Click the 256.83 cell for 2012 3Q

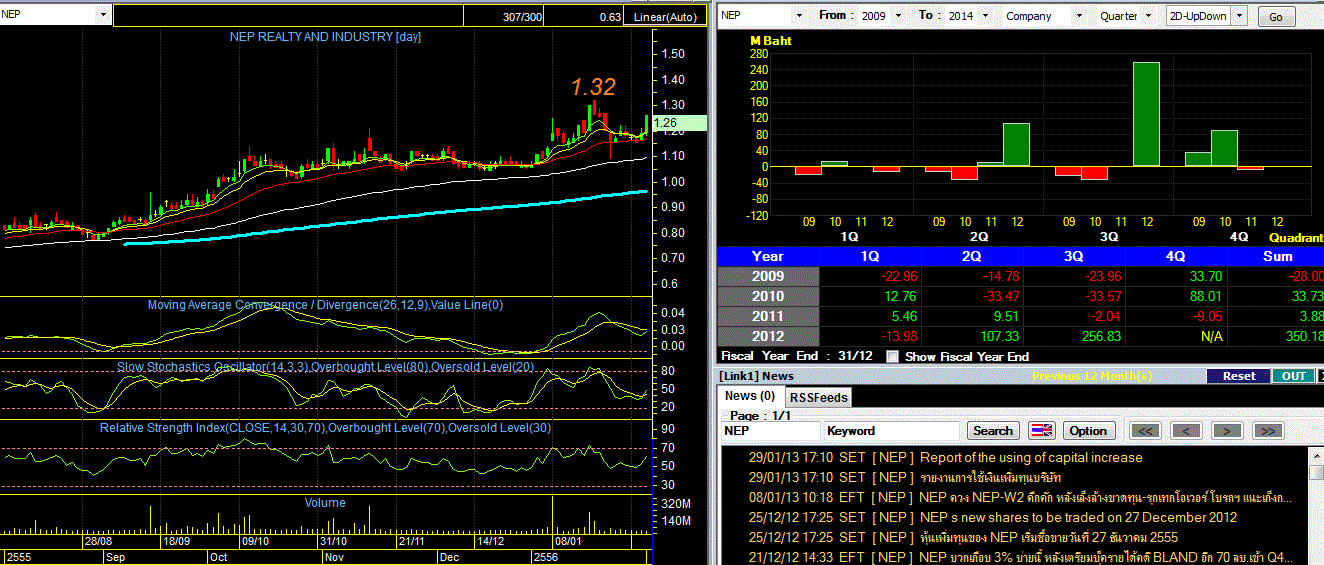(1074, 336)
